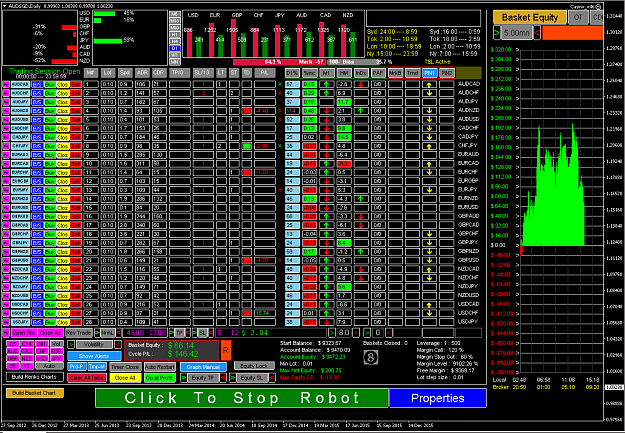This screenshot has width=625, height=433.
Task: Open the chart icon for the AUDNZD row
Action: click(6, 110)
